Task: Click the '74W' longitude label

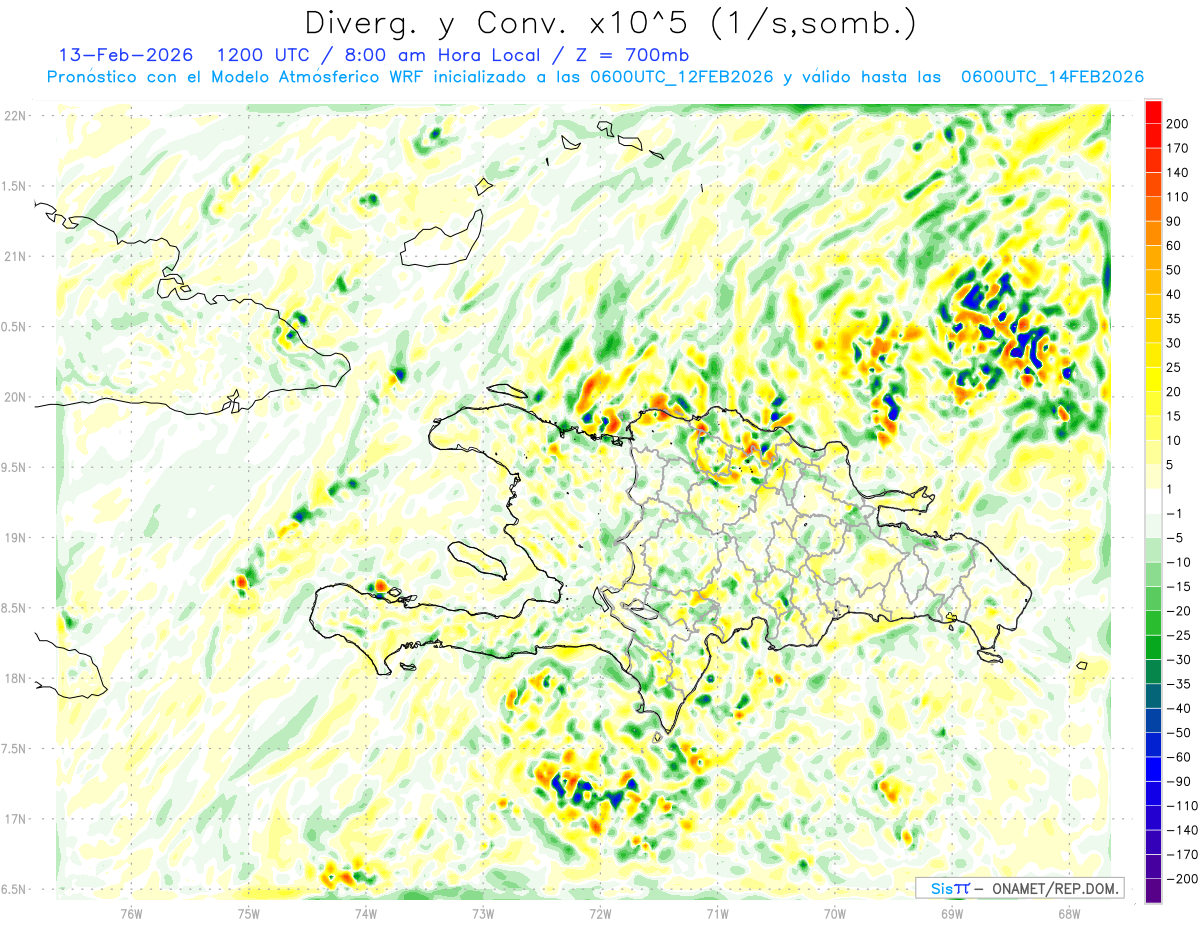Action: [366, 914]
